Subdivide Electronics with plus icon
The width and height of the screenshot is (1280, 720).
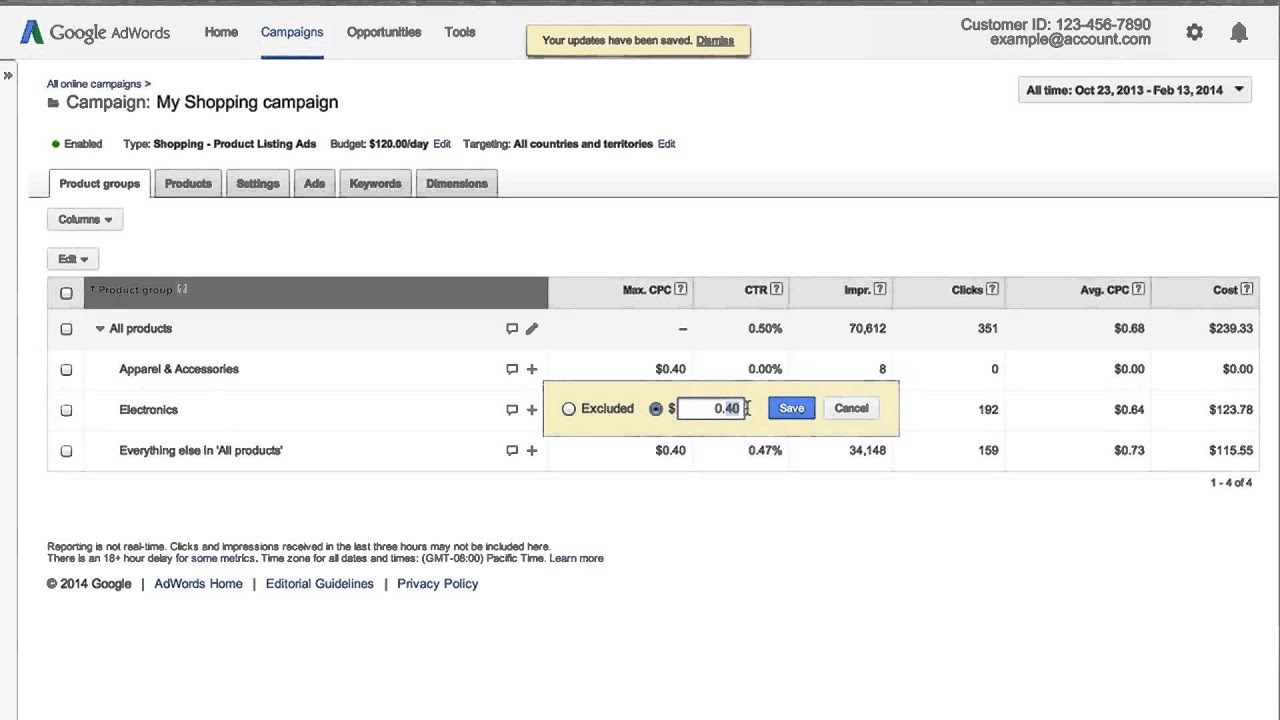coord(532,410)
